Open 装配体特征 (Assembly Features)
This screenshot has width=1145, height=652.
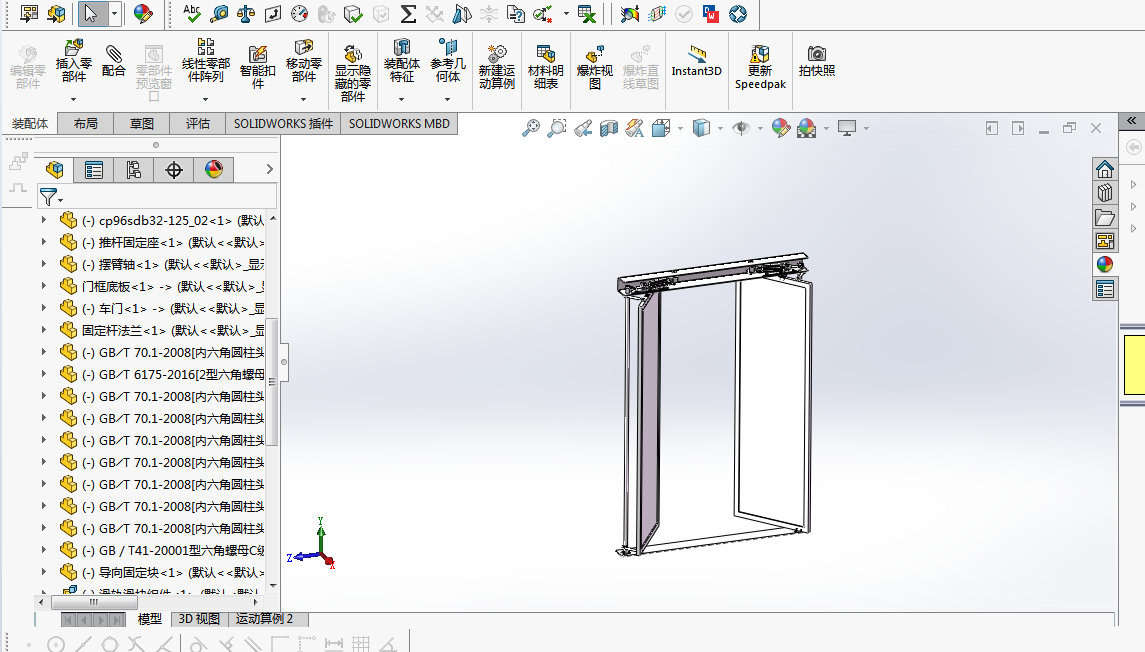[x=402, y=61]
